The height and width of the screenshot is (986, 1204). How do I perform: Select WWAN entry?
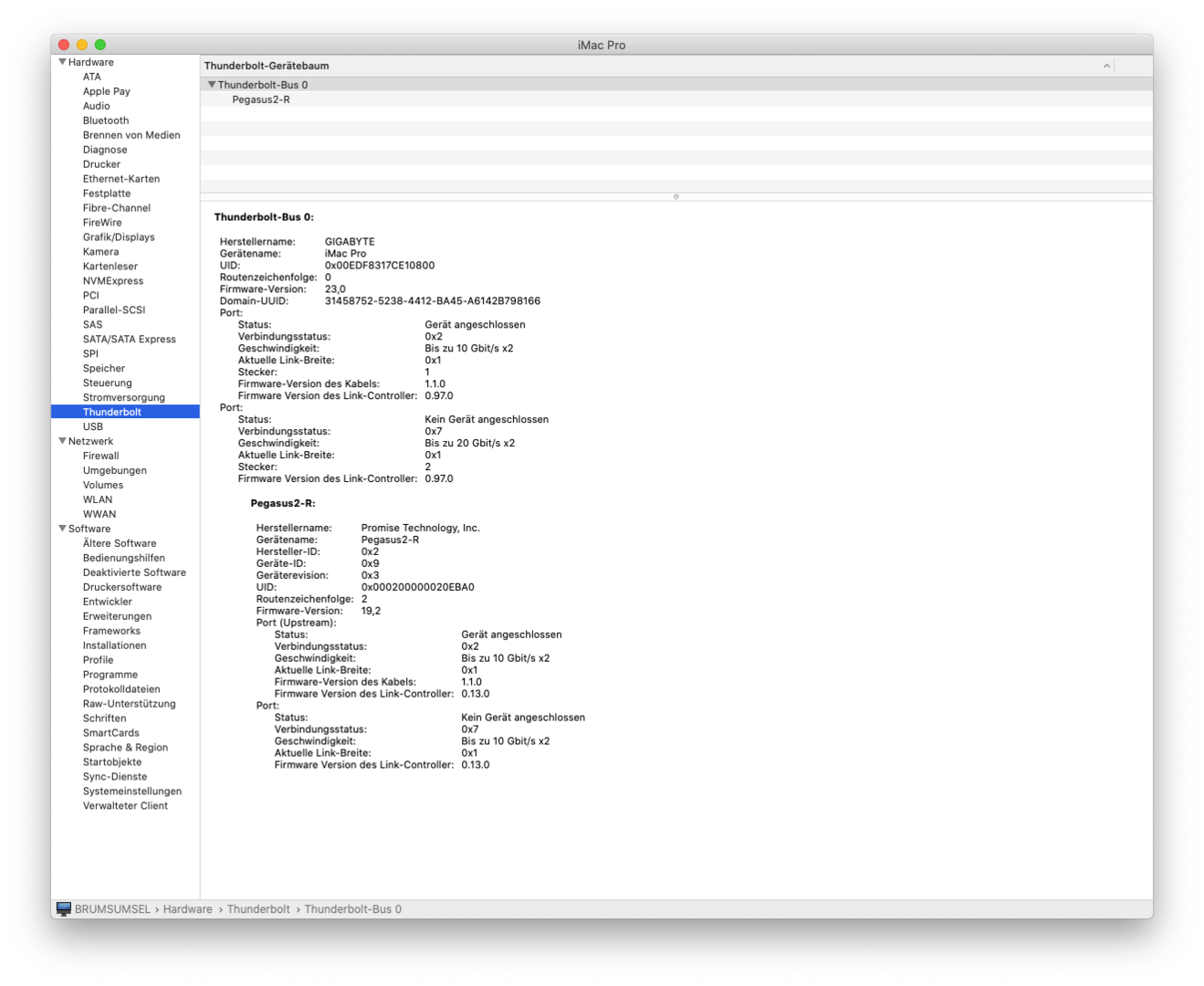[x=99, y=514]
